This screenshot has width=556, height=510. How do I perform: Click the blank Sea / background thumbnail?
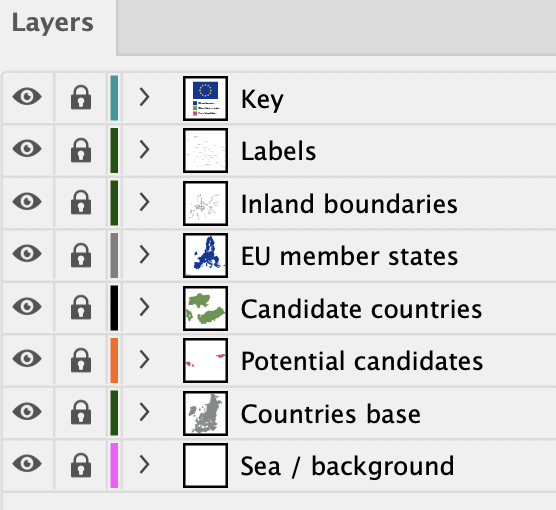pos(205,465)
